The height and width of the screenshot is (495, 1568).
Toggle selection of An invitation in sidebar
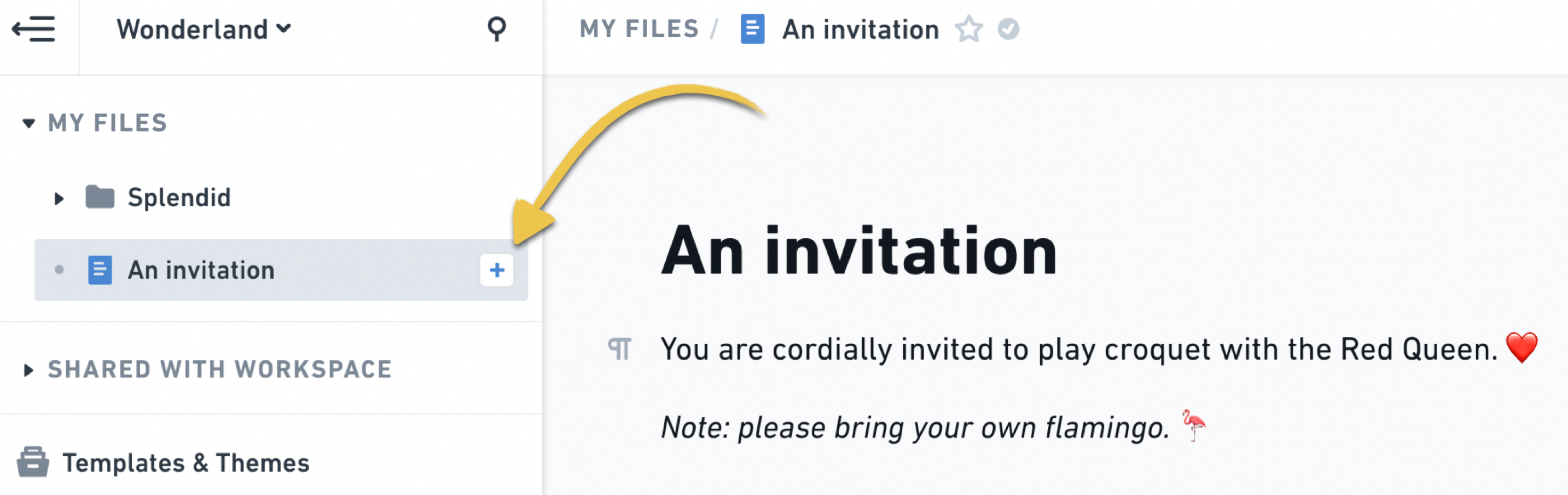coord(201,270)
